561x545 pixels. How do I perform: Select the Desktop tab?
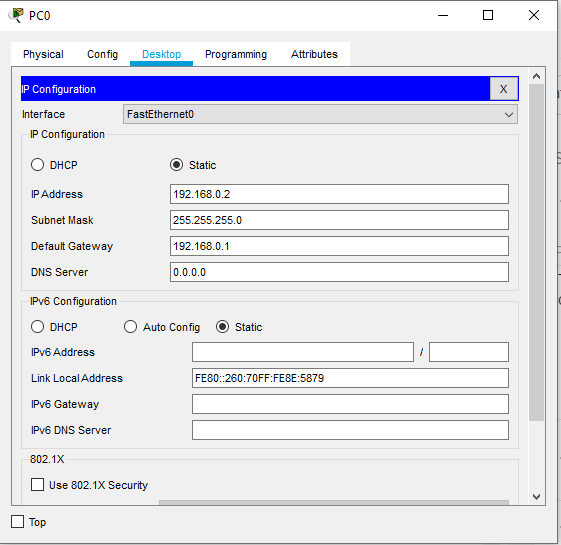click(161, 54)
